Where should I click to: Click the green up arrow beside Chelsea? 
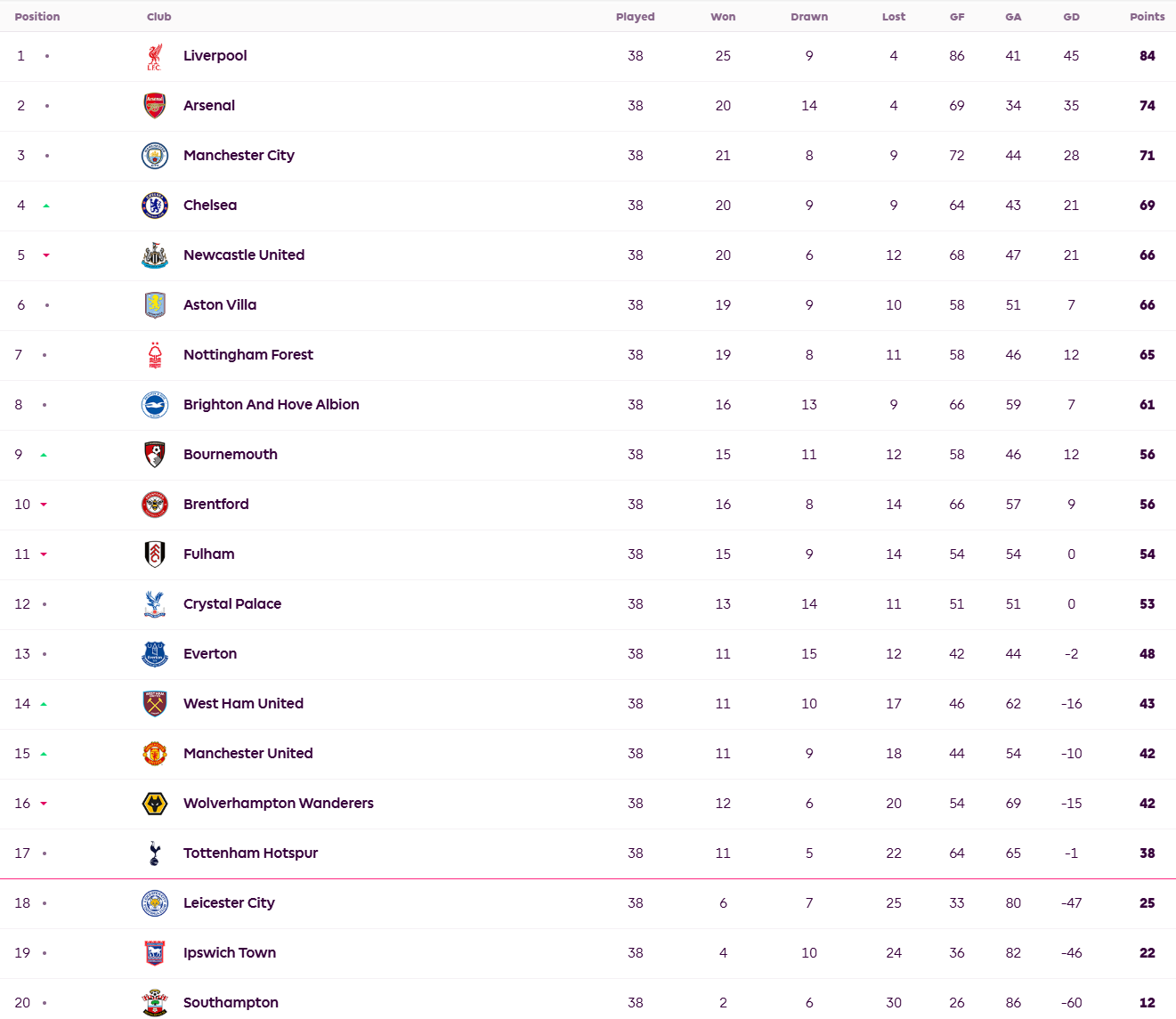[x=46, y=206]
